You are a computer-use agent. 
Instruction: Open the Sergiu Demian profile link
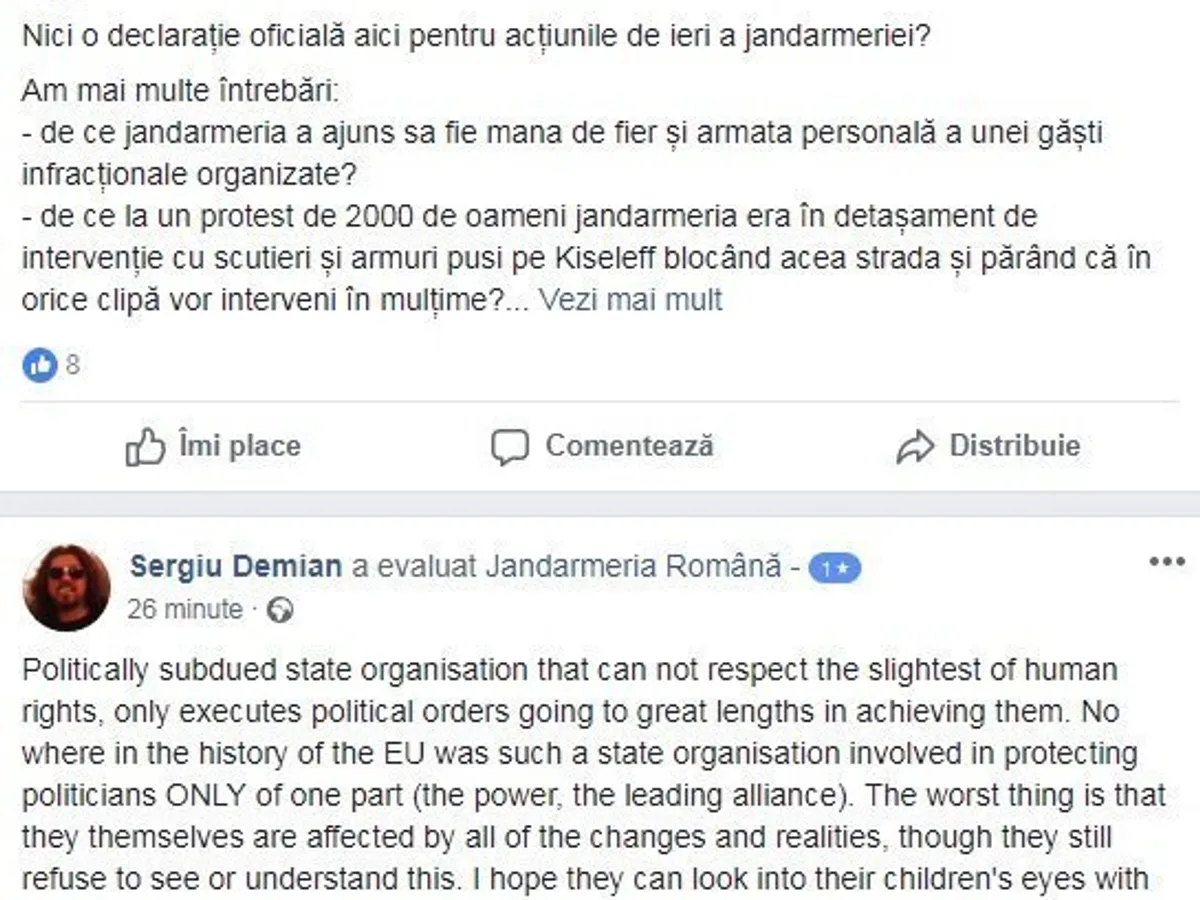[235, 567]
